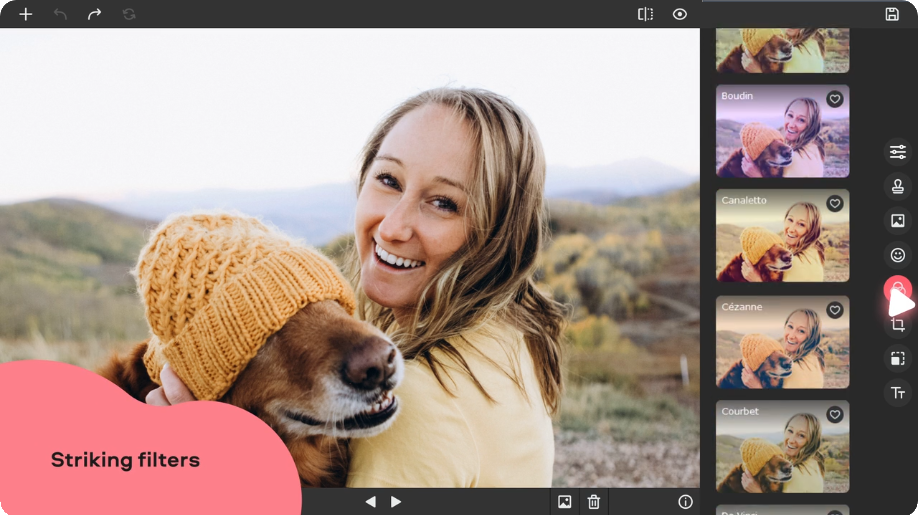Click the image icon in the bottom bar
918x515 pixels.
[x=564, y=502]
